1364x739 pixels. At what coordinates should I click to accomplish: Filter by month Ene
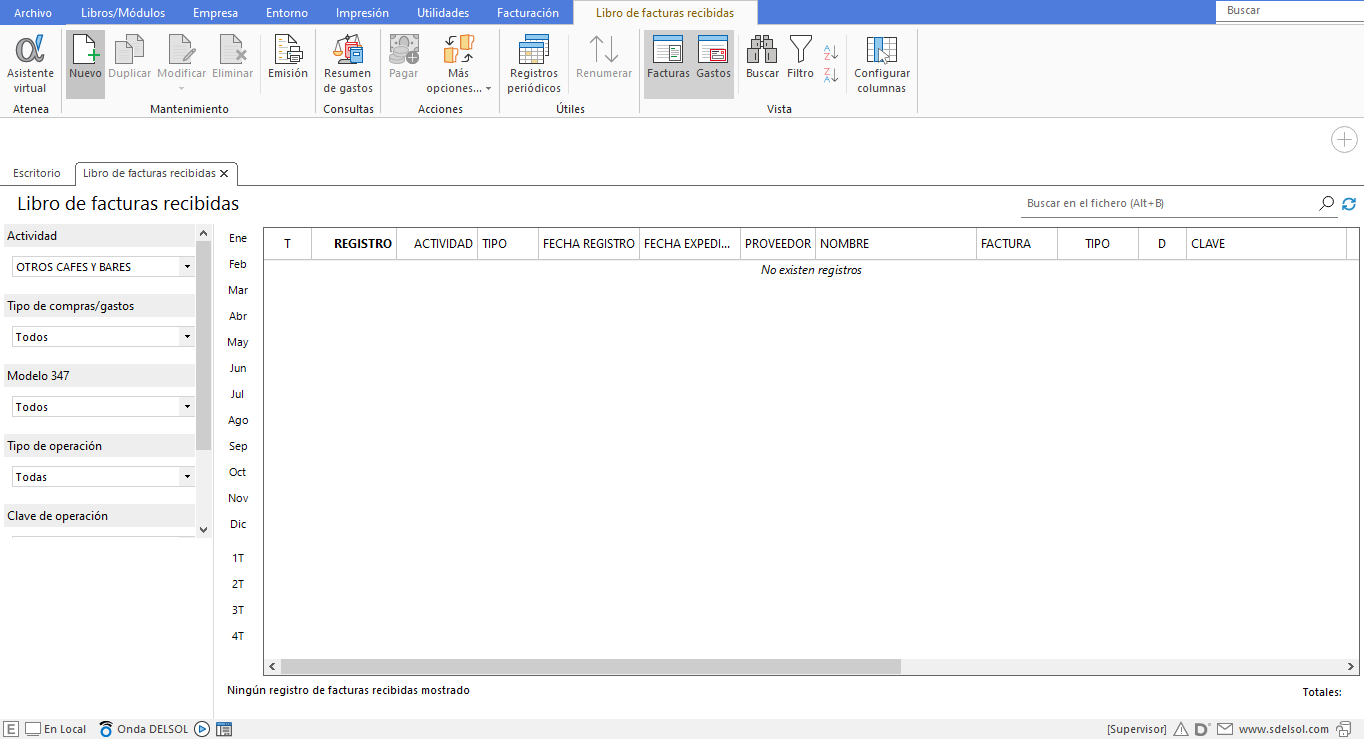click(238, 238)
